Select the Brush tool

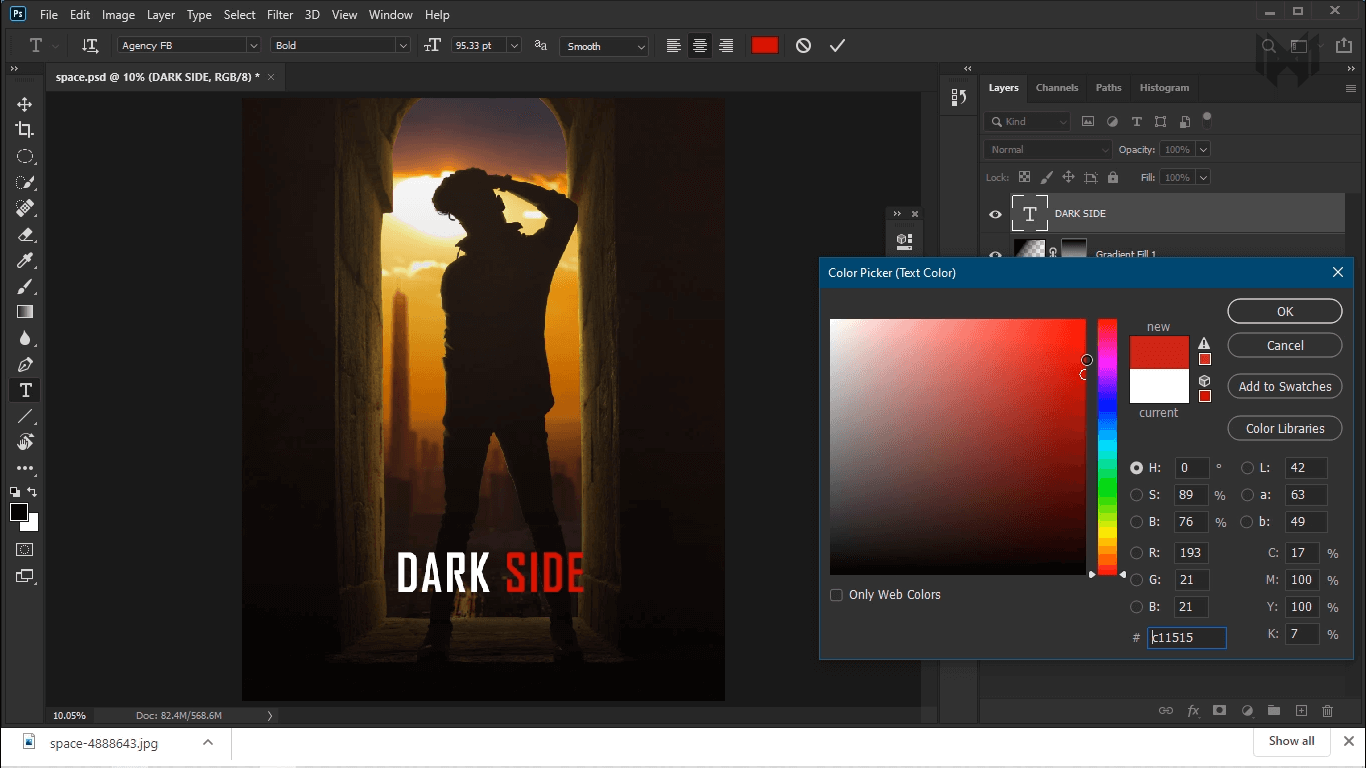[25, 286]
